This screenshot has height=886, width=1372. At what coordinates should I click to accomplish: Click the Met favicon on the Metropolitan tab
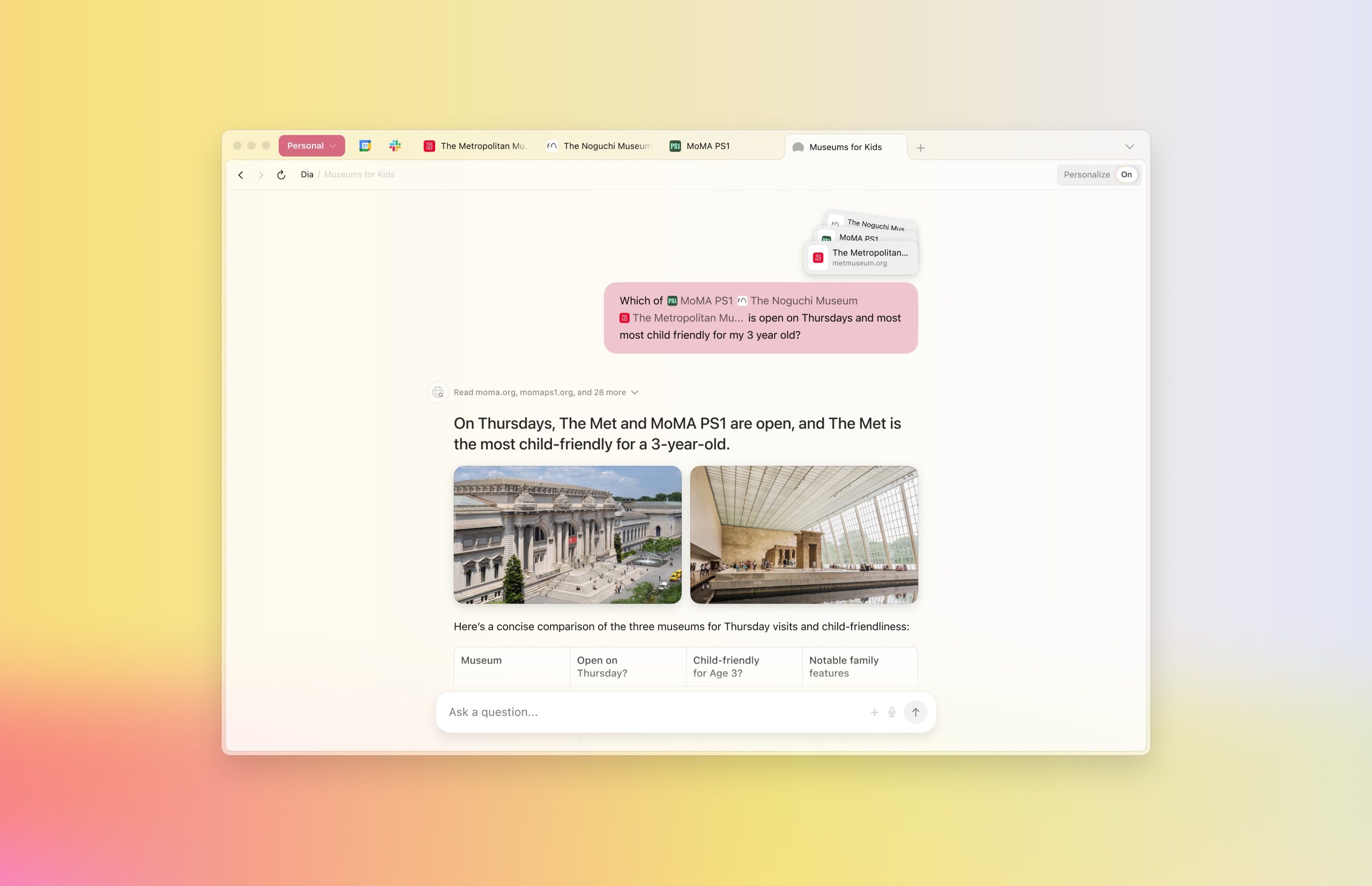click(429, 146)
